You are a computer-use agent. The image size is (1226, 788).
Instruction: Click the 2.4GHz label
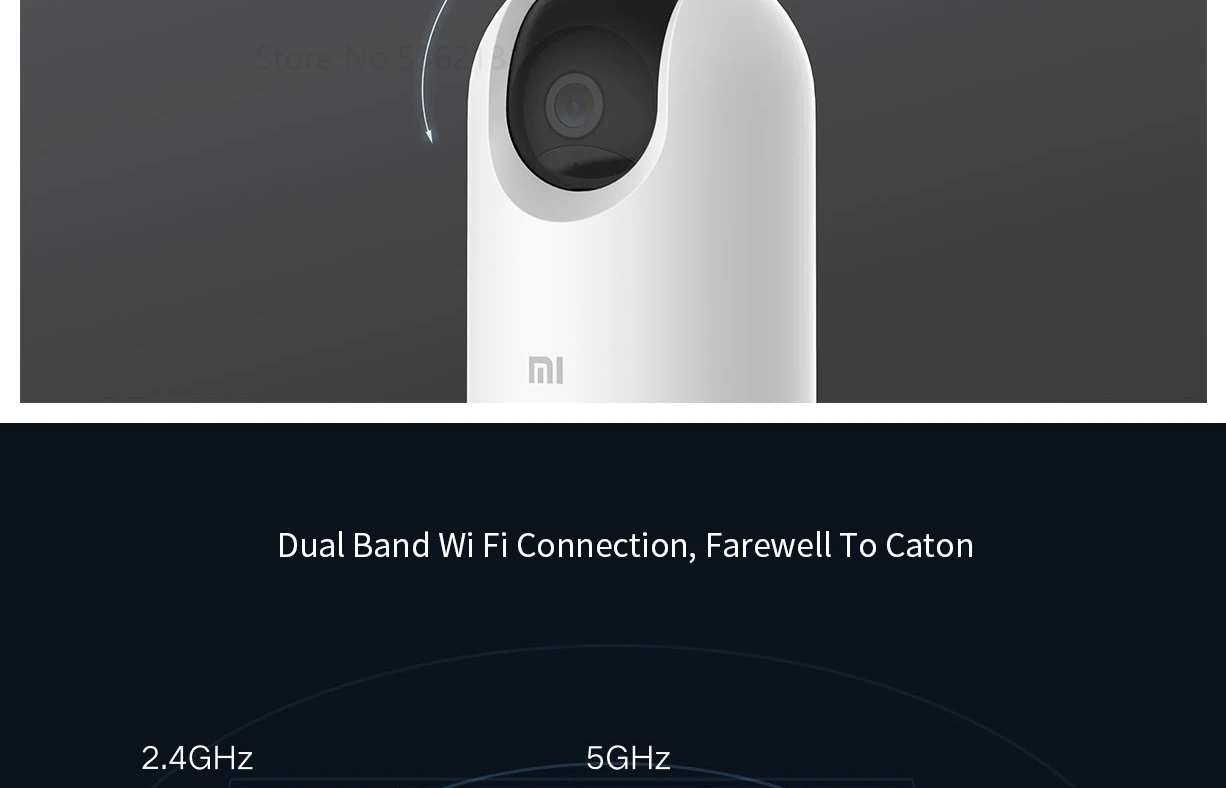[197, 758]
